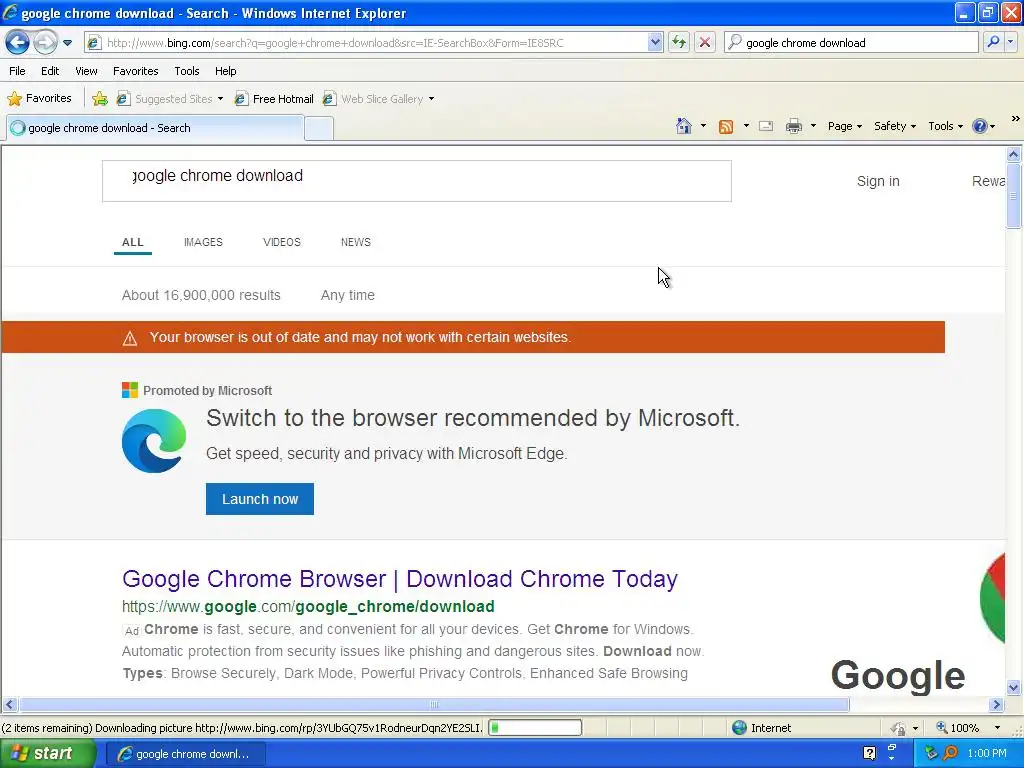Click the taskbar clock 1:00 PM
Image resolution: width=1024 pixels, height=768 pixels.
[987, 753]
